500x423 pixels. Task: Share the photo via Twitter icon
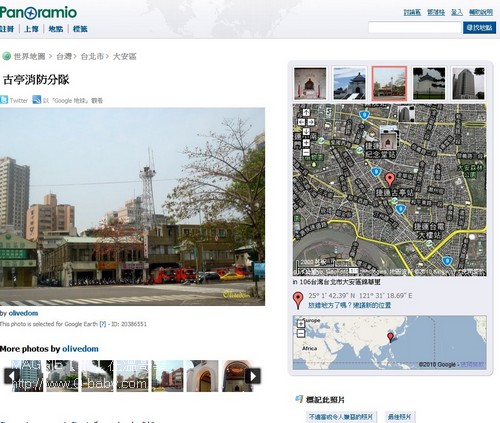coord(4,100)
